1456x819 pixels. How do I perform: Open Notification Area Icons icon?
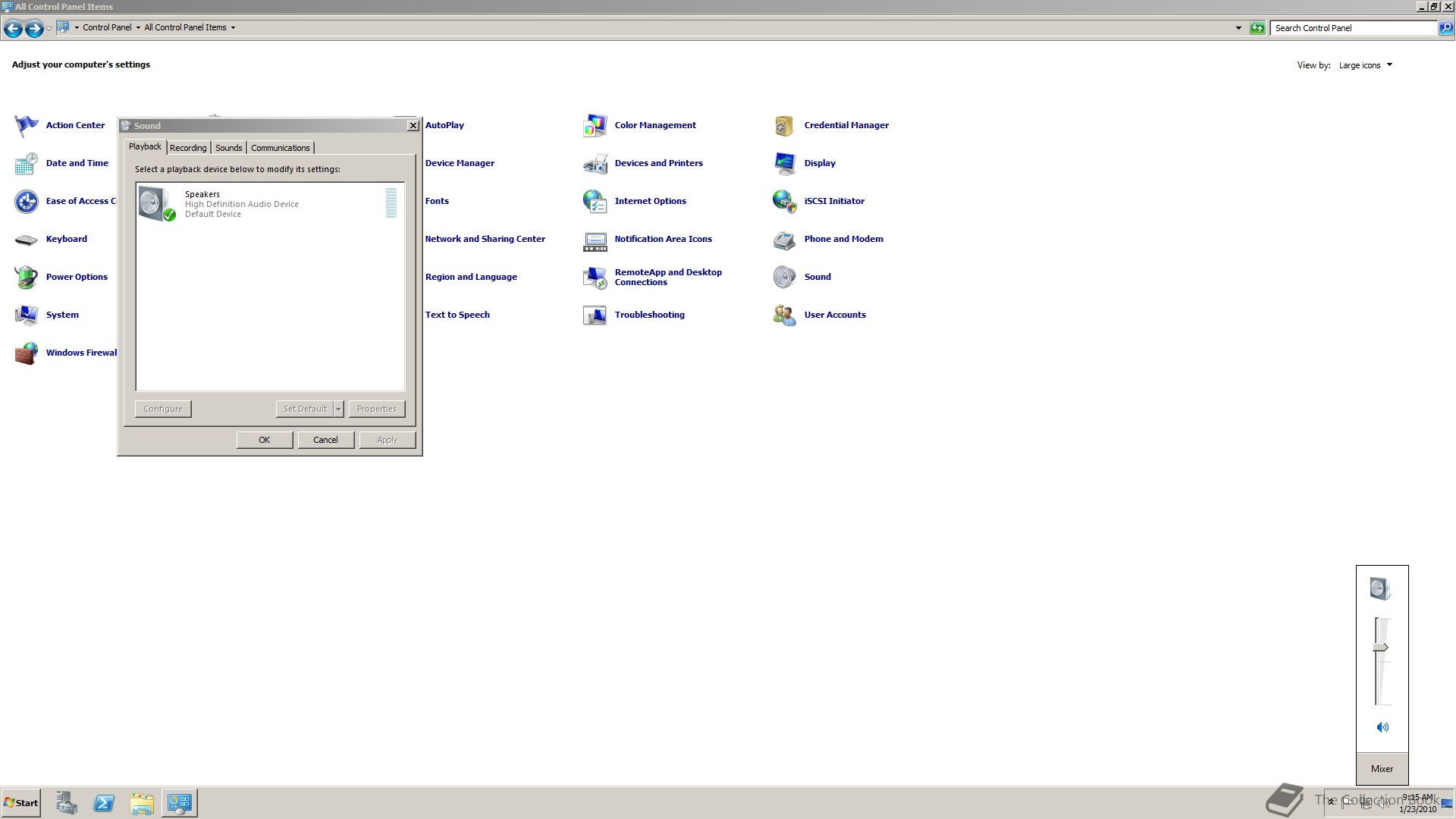coord(595,241)
